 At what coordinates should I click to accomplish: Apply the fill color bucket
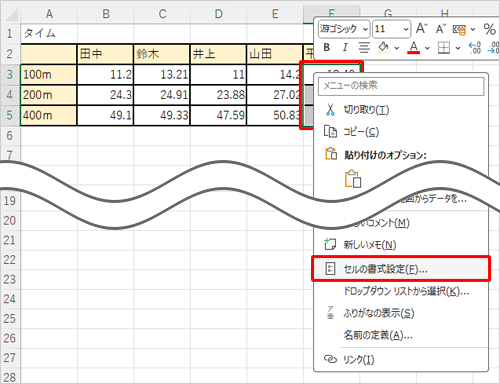[x=383, y=48]
